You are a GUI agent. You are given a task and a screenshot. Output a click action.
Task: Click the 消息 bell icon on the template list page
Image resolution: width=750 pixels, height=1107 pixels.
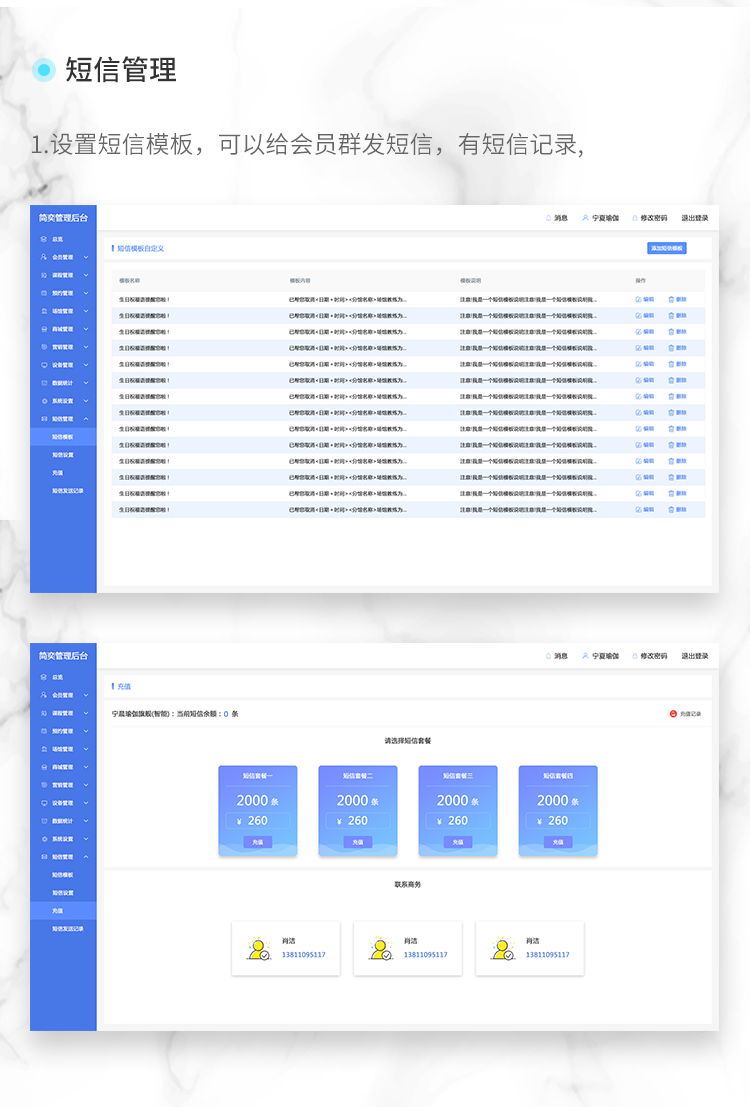pyautogui.click(x=548, y=218)
